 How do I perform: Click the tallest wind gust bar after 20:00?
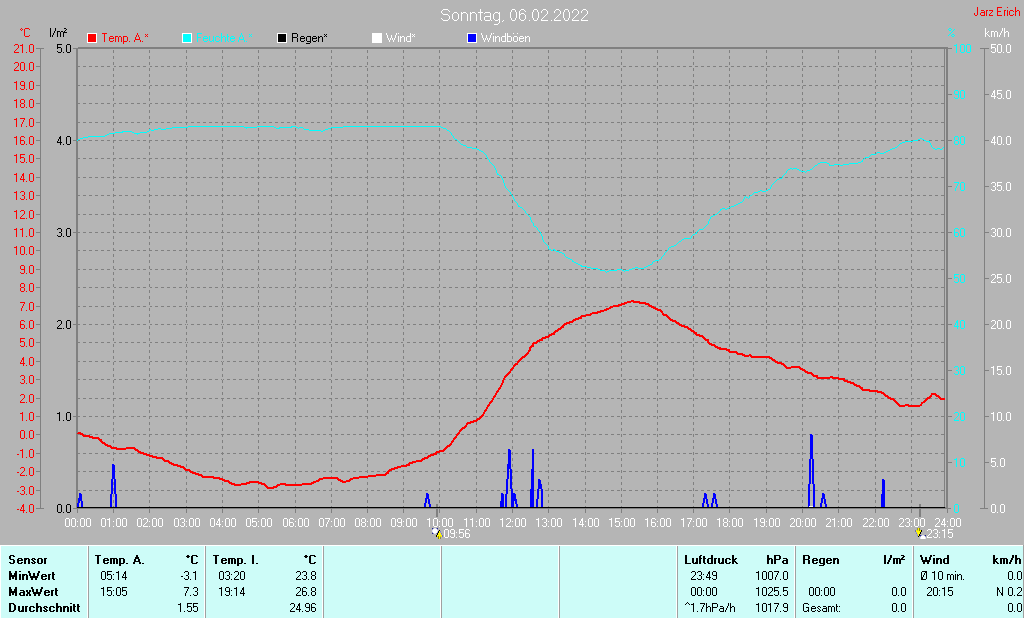pos(811,470)
